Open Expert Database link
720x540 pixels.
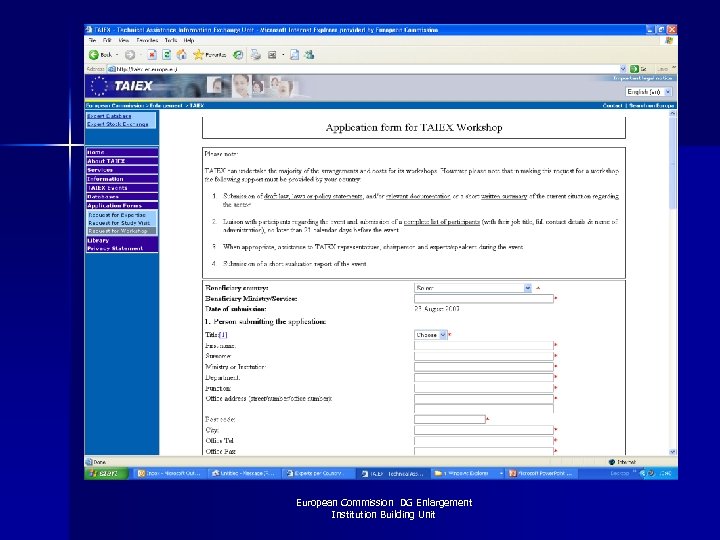coord(109,116)
